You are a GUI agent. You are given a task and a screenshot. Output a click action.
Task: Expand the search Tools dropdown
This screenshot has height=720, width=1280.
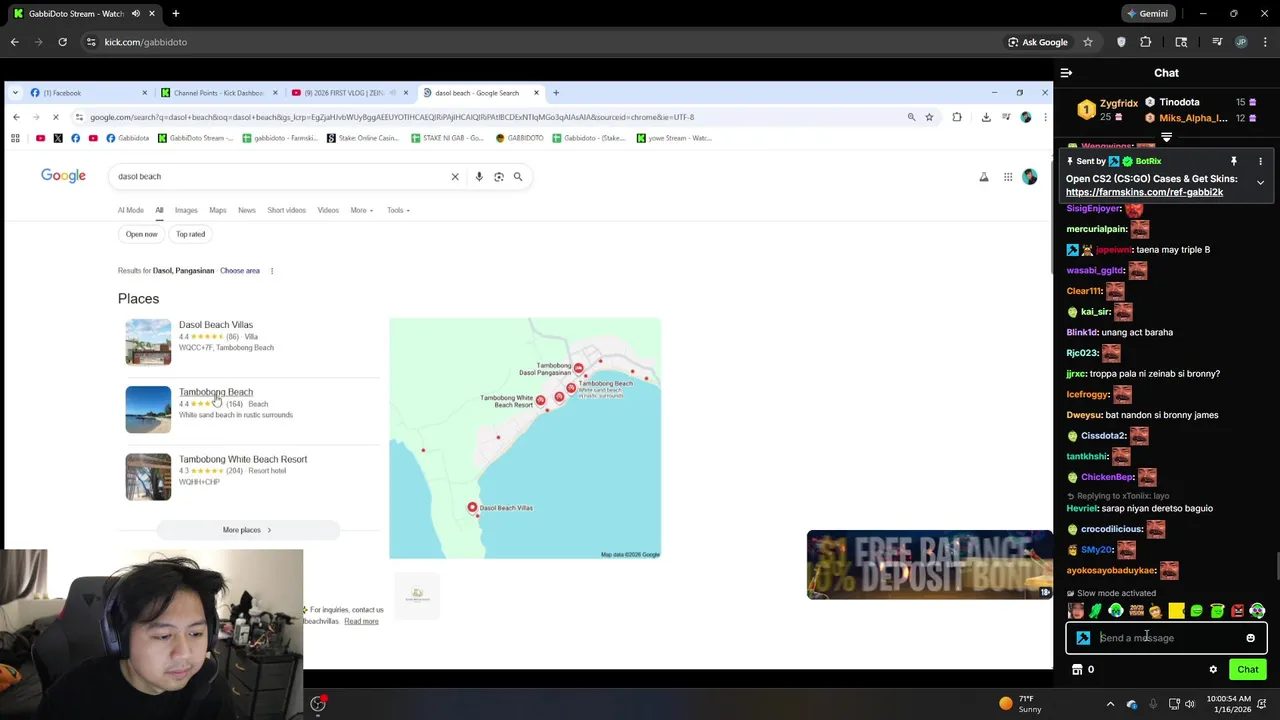pos(398,210)
